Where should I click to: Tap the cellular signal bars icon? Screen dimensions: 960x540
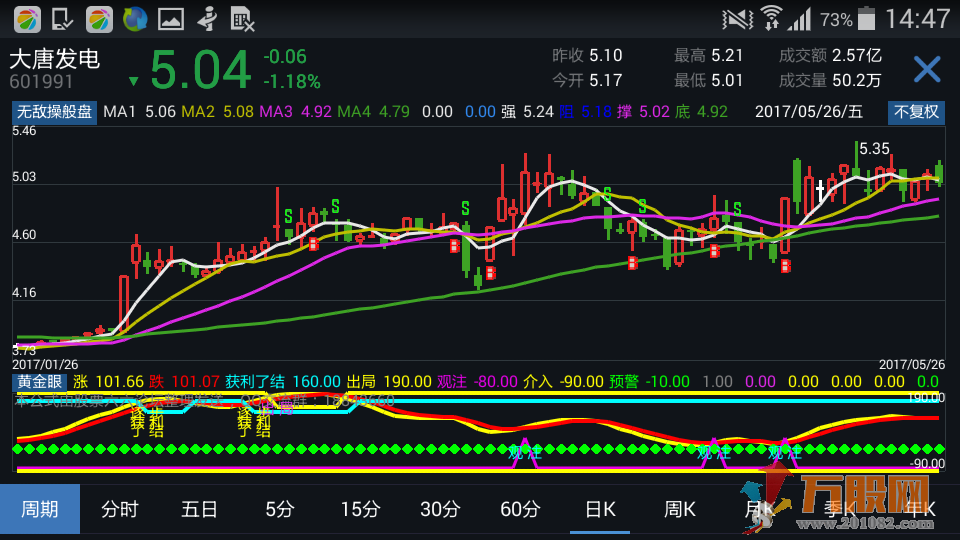pos(800,19)
